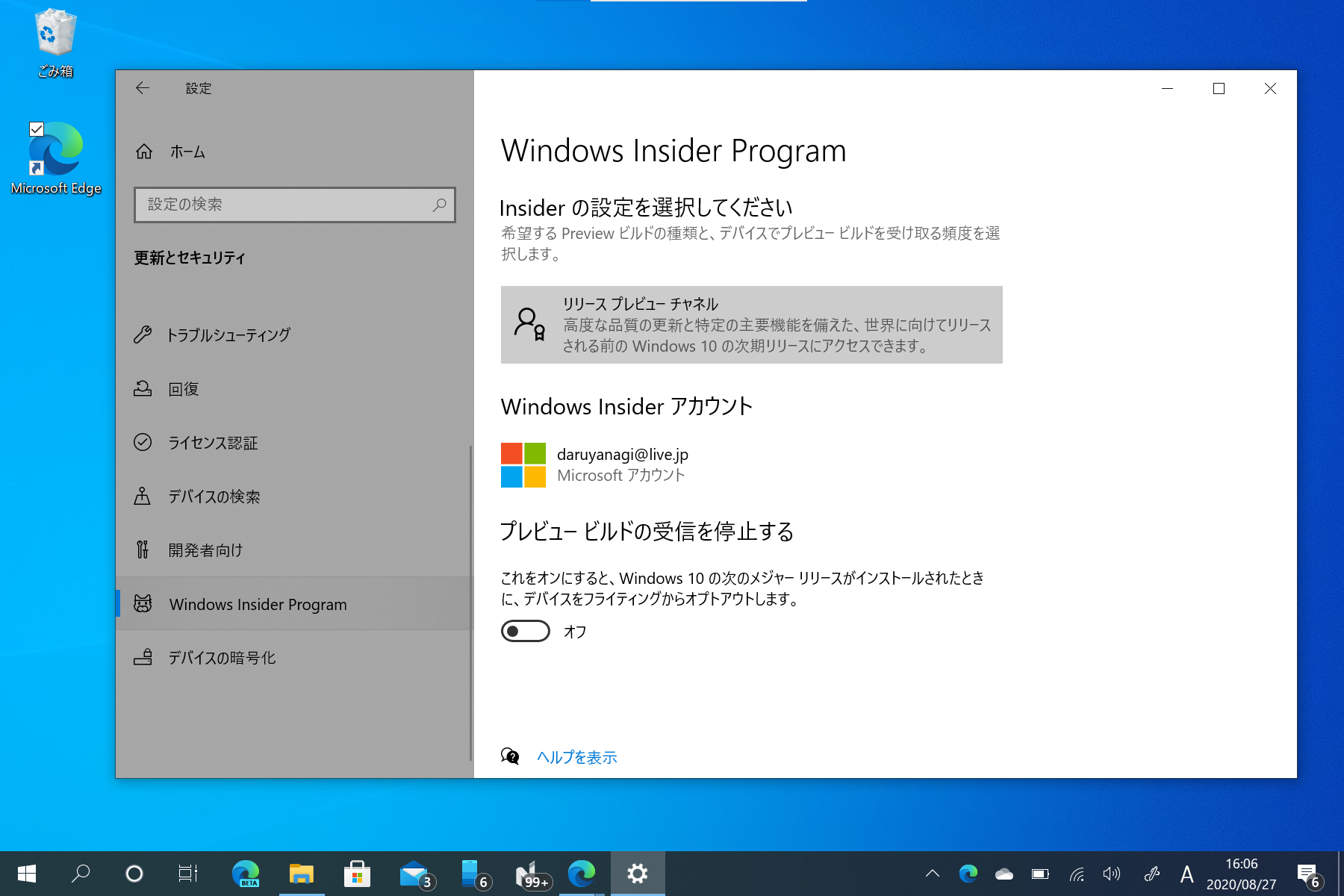The width and height of the screenshot is (1344, 896).
Task: Click the clock in the system tray
Action: tap(1241, 873)
